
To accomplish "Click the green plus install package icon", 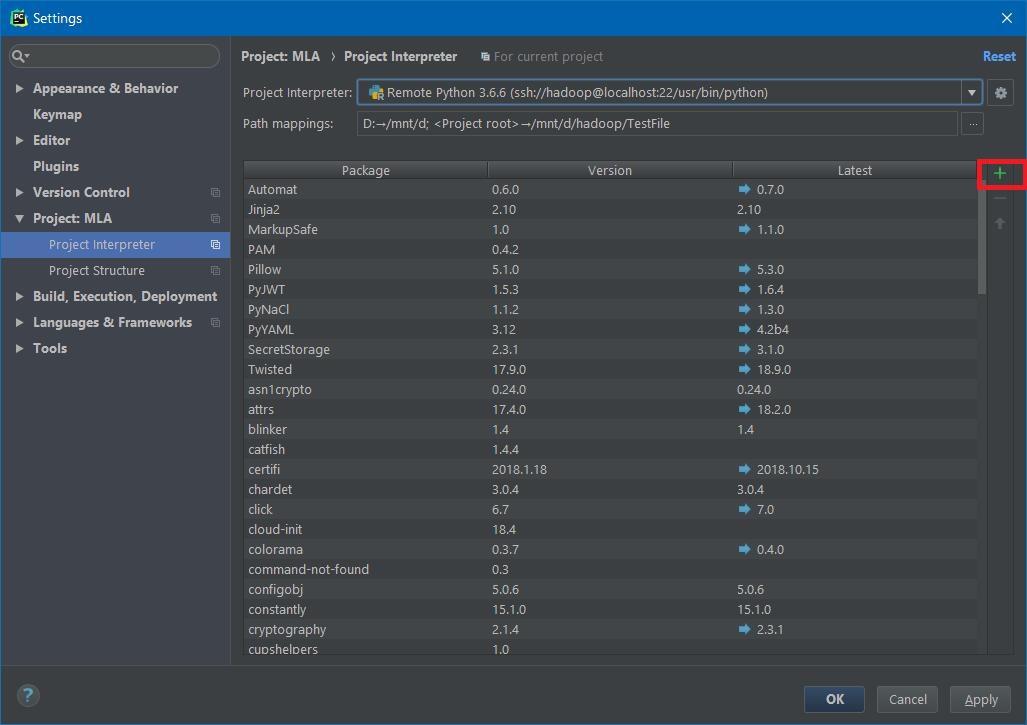I will click(999, 174).
